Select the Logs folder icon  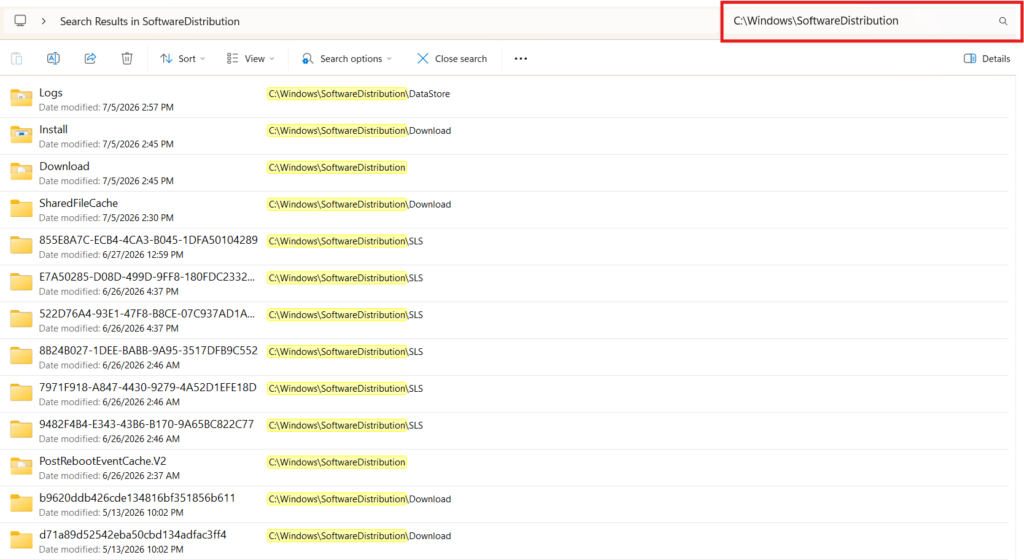pyautogui.click(x=21, y=98)
